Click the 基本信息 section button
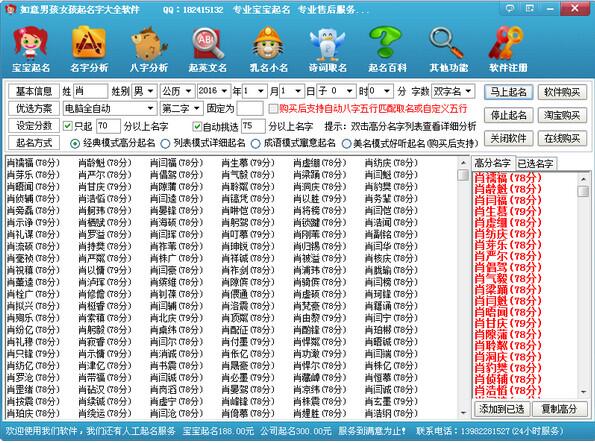 (34, 91)
